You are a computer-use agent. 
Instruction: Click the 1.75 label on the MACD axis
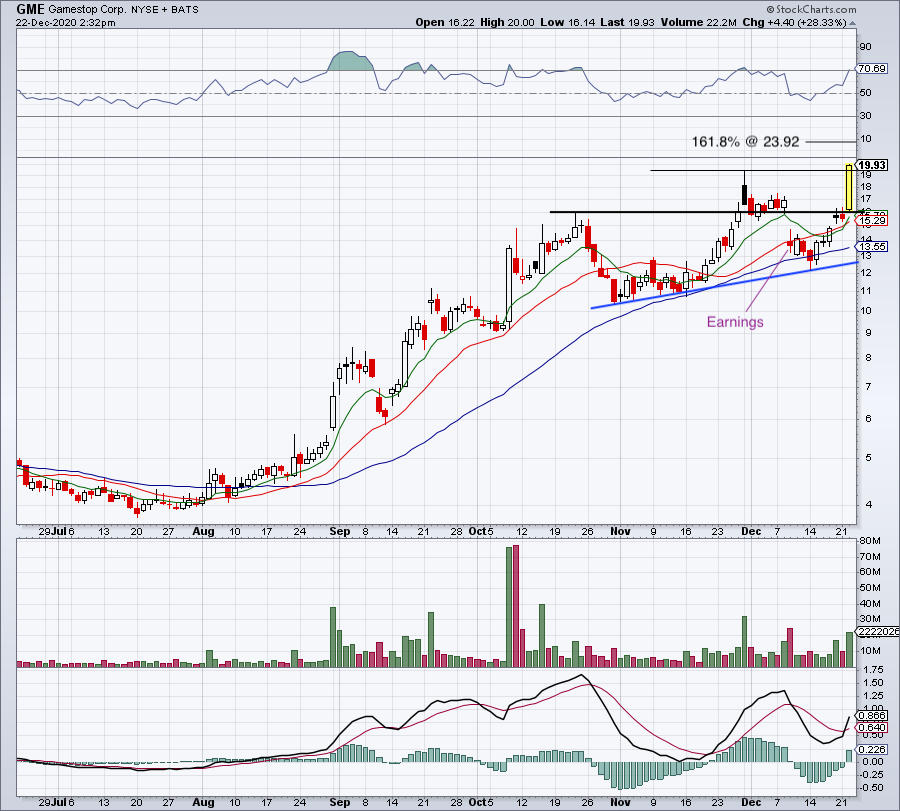(872, 669)
